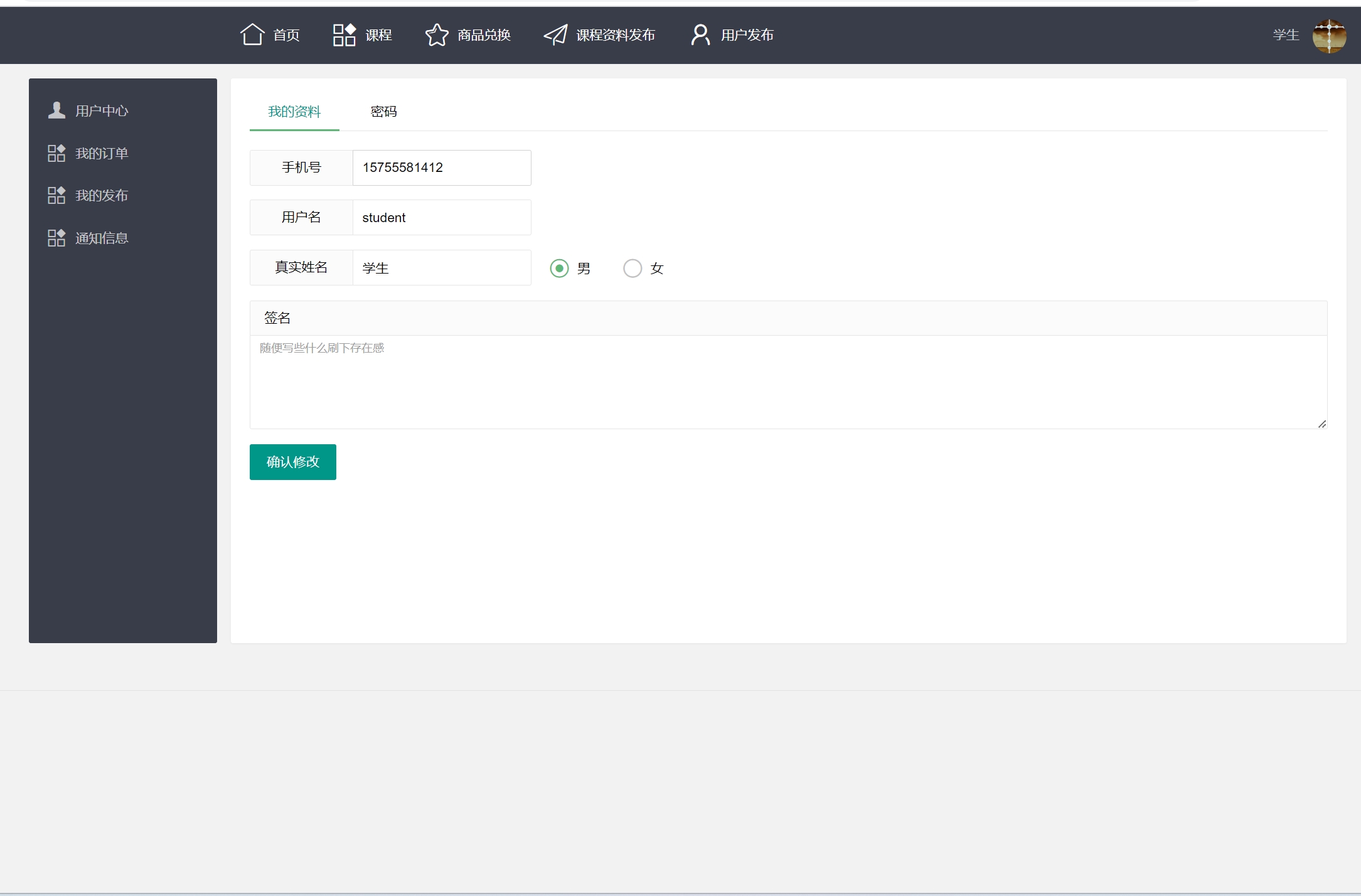The image size is (1361, 896).
Task: Click the home house icon
Action: tap(252, 35)
